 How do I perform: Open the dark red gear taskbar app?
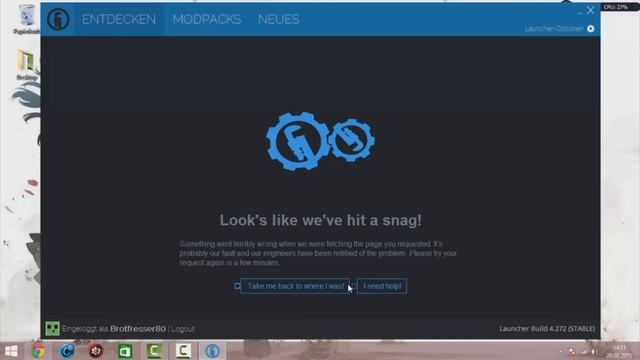pyautogui.click(x=96, y=351)
